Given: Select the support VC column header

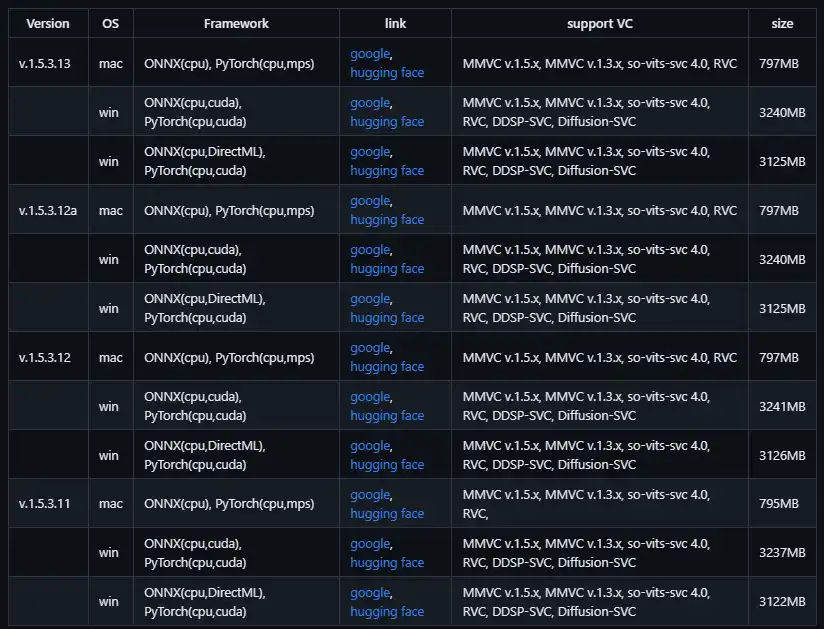Looking at the screenshot, I should click(600, 24).
